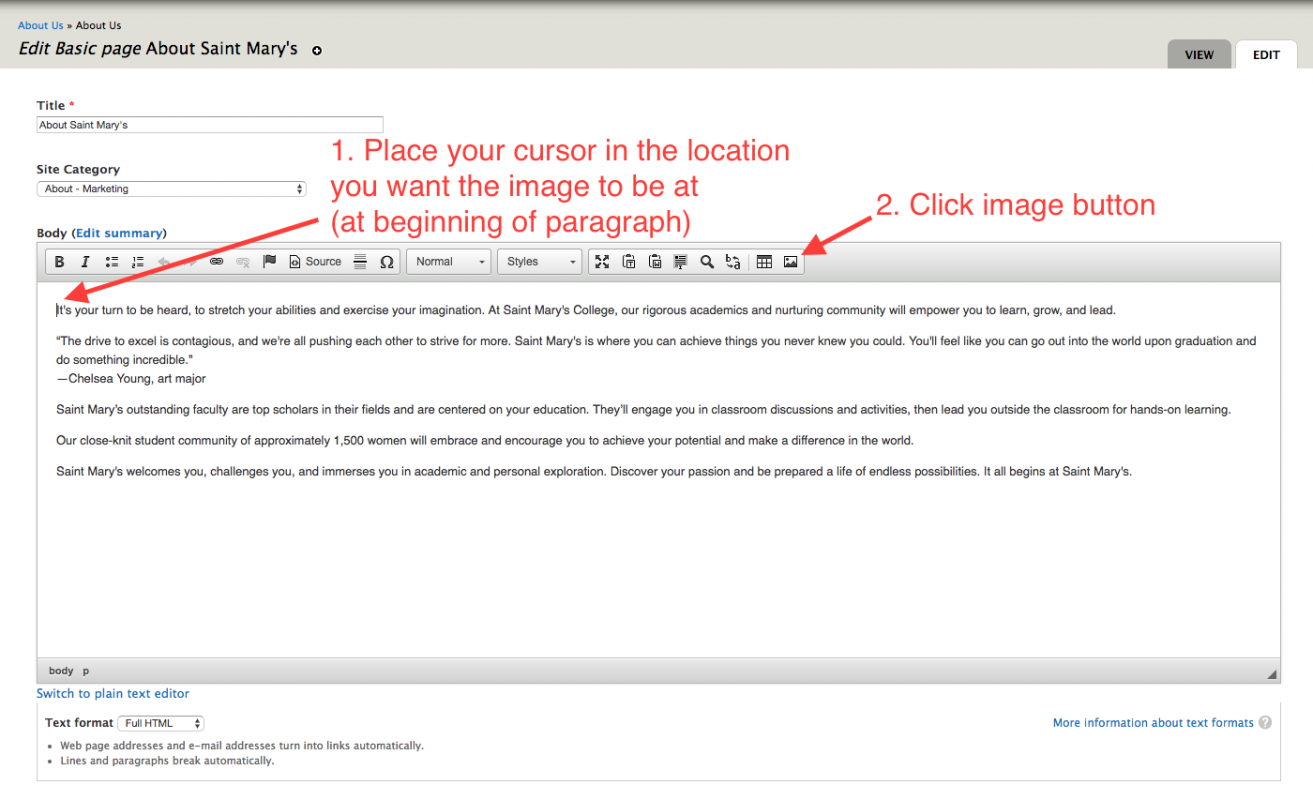Open the special character (Omega) picker
This screenshot has width=1313, height=800.
point(387,262)
